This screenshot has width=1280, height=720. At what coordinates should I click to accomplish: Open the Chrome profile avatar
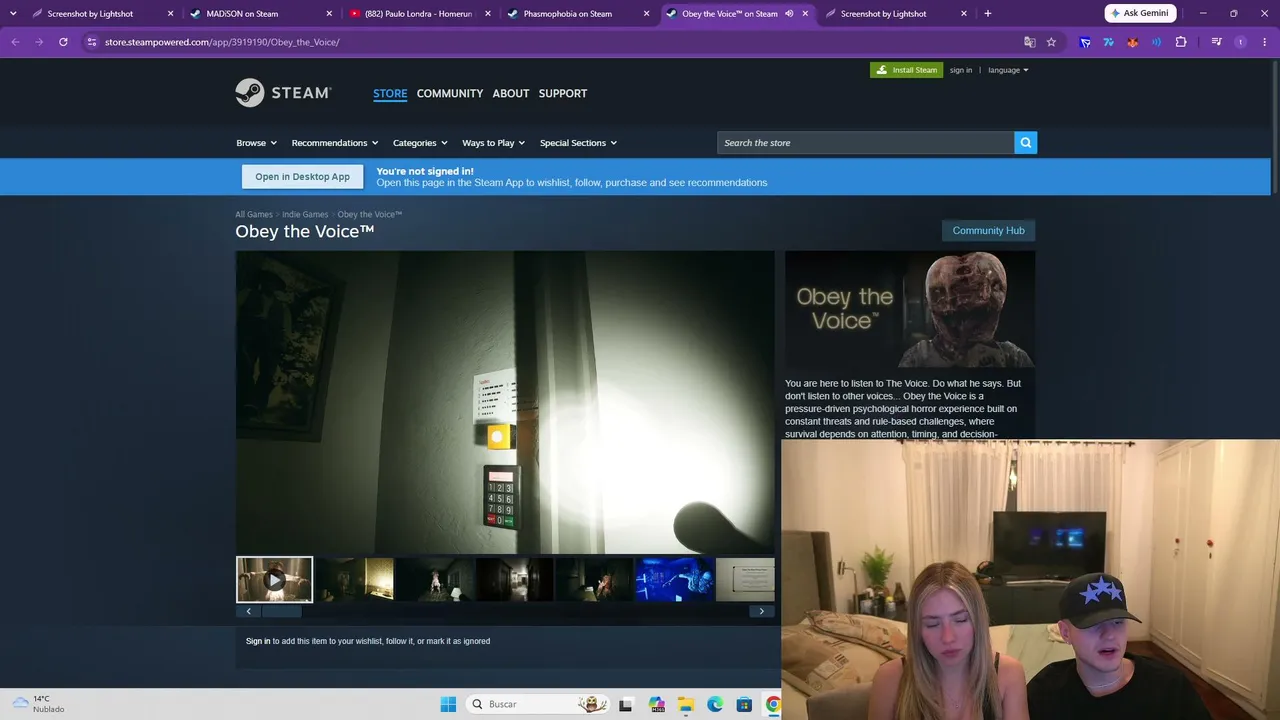coord(1241,42)
